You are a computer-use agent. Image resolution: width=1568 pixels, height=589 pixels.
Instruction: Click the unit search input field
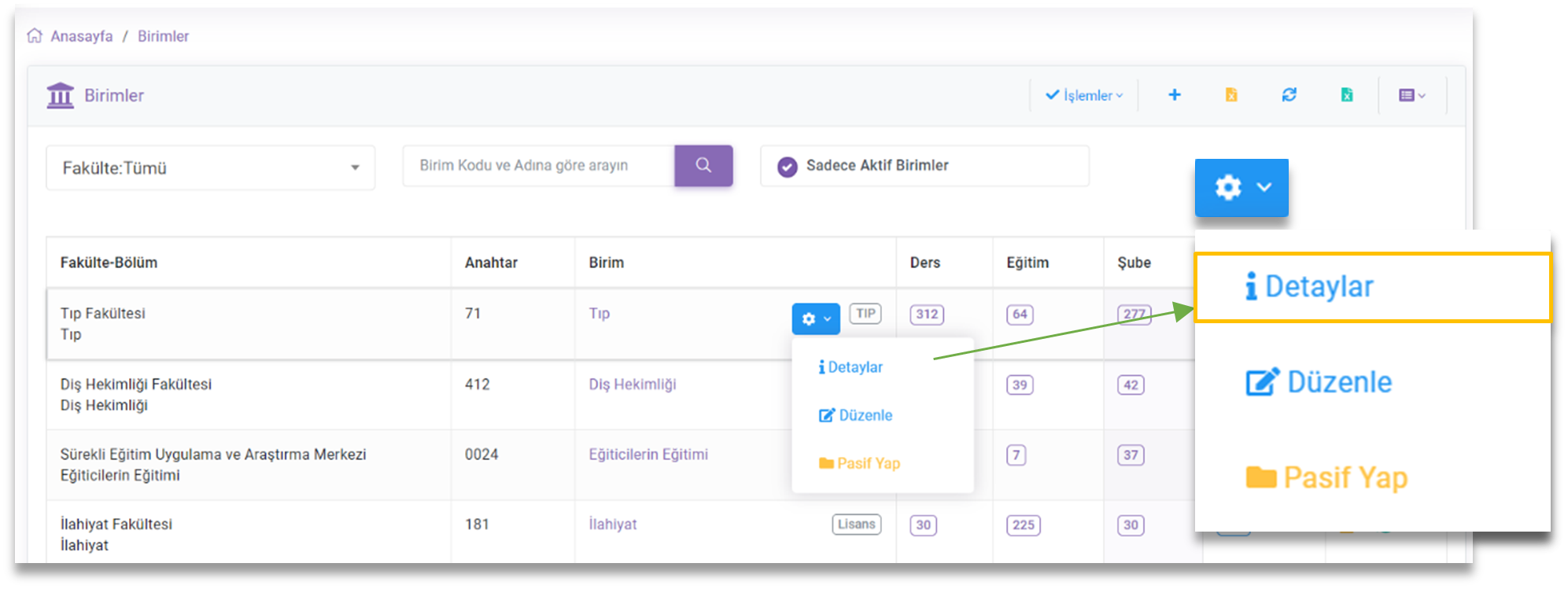[x=538, y=165]
